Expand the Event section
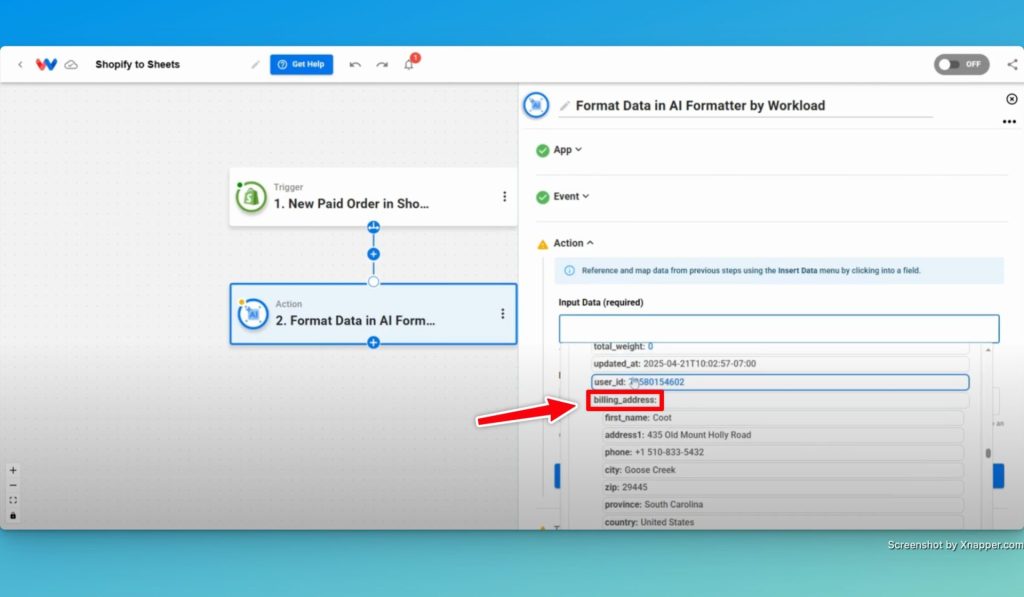Viewport: 1024px width, 597px height. pos(571,196)
